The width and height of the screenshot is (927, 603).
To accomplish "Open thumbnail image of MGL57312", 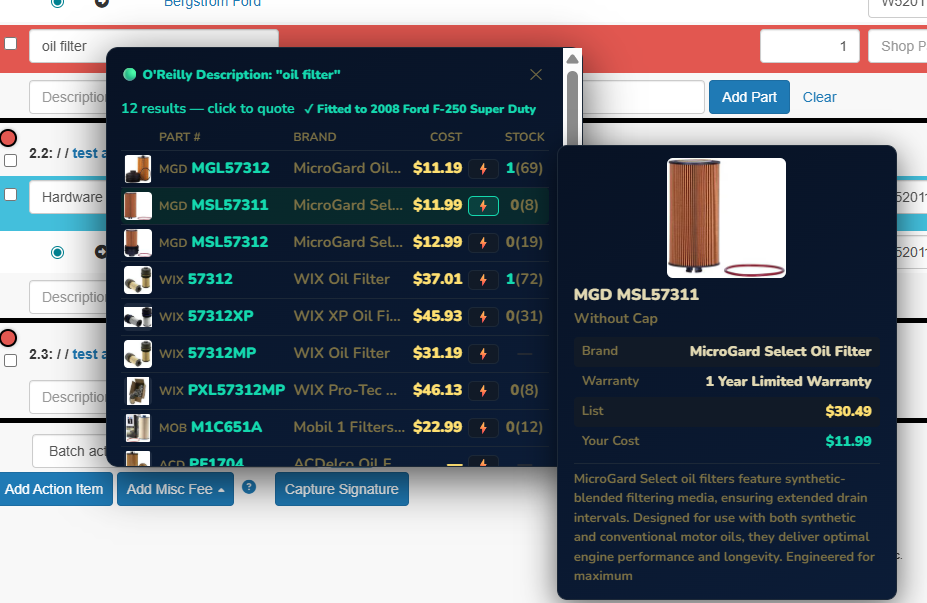I will pos(138,168).
